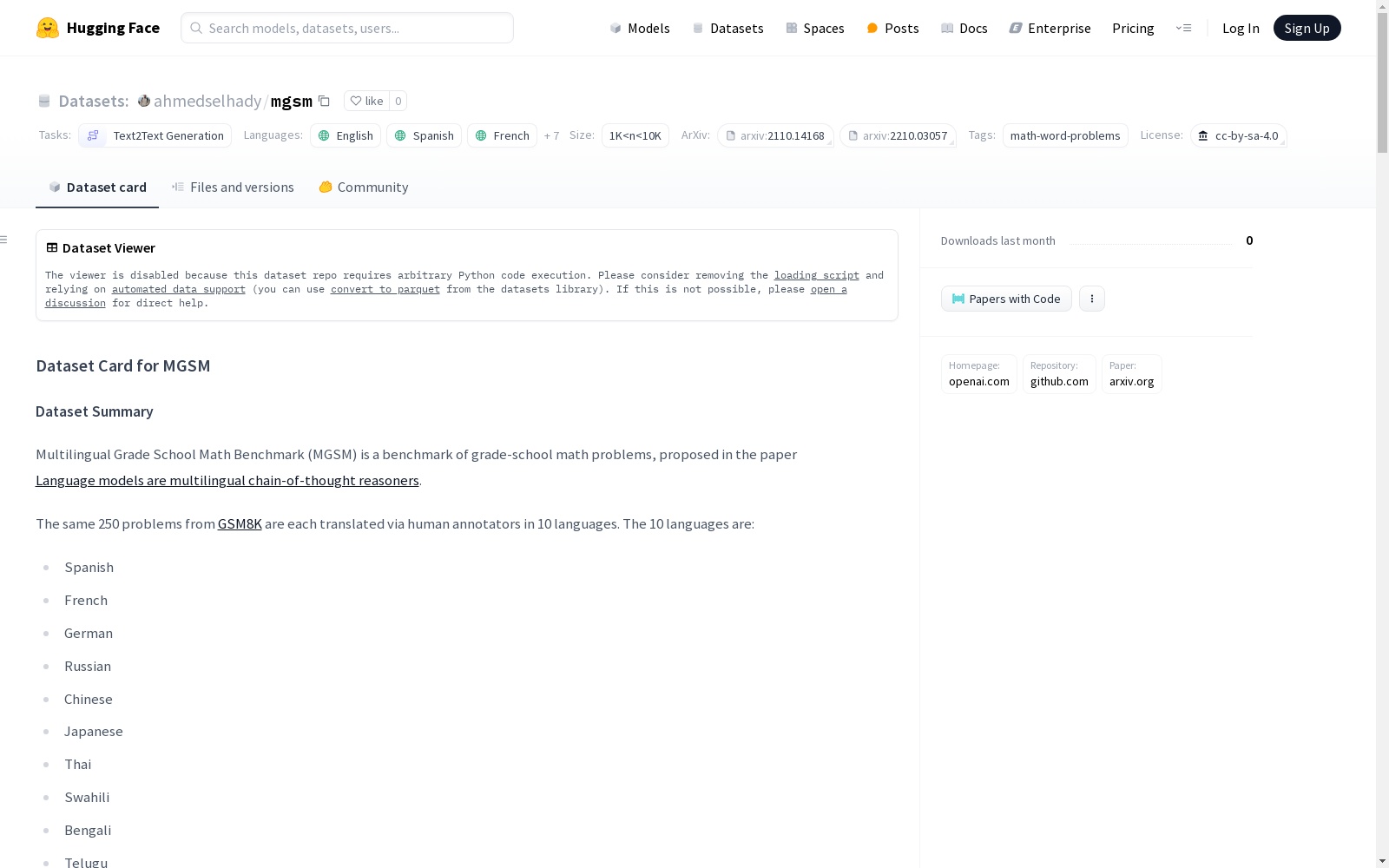The height and width of the screenshot is (868, 1389).
Task: Go to Pricing
Action: pos(1133,28)
